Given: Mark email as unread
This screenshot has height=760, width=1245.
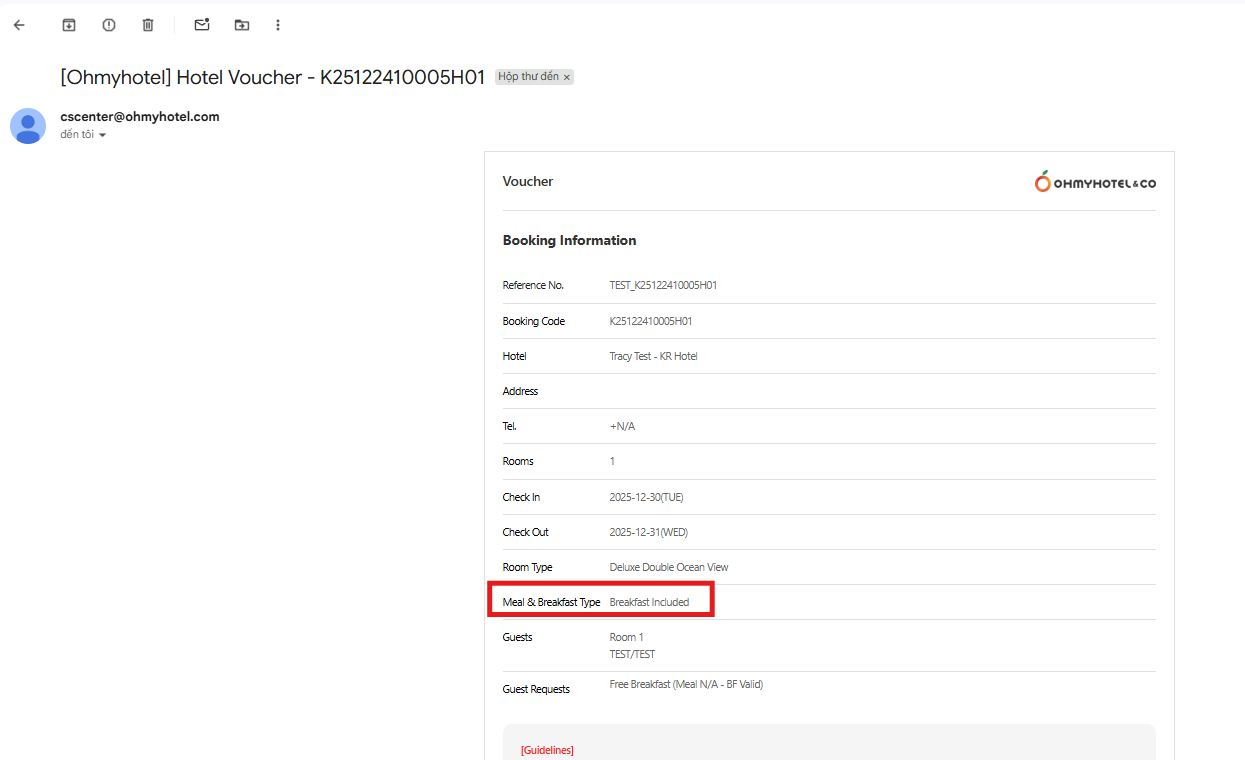Looking at the screenshot, I should click(x=202, y=25).
